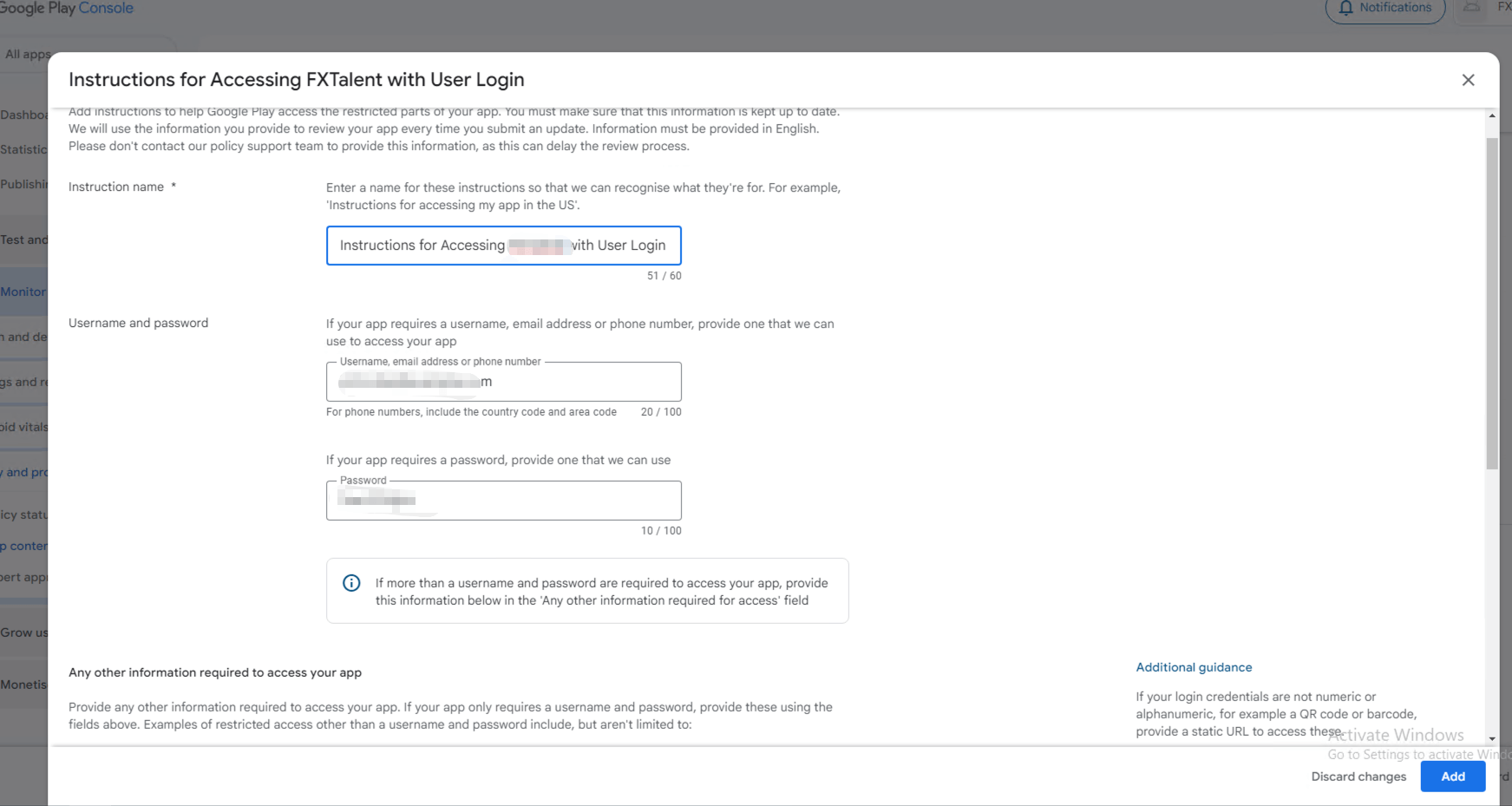Open All apps in the sidebar
Image resolution: width=1512 pixels, height=806 pixels.
click(26, 54)
